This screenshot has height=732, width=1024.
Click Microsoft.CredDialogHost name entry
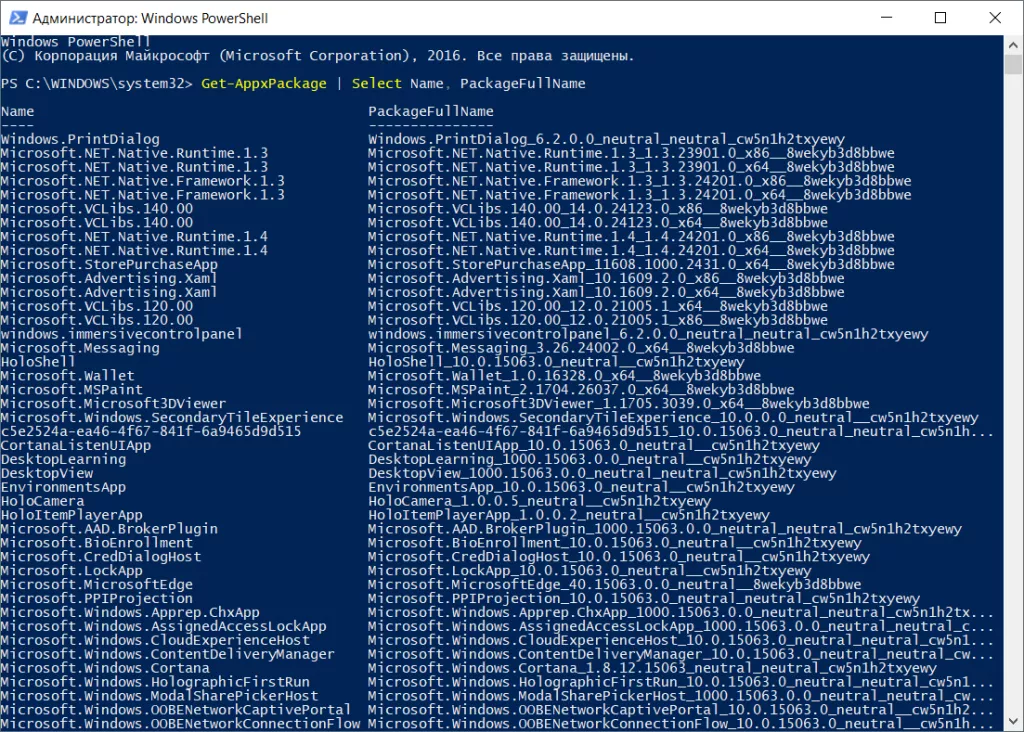click(101, 557)
